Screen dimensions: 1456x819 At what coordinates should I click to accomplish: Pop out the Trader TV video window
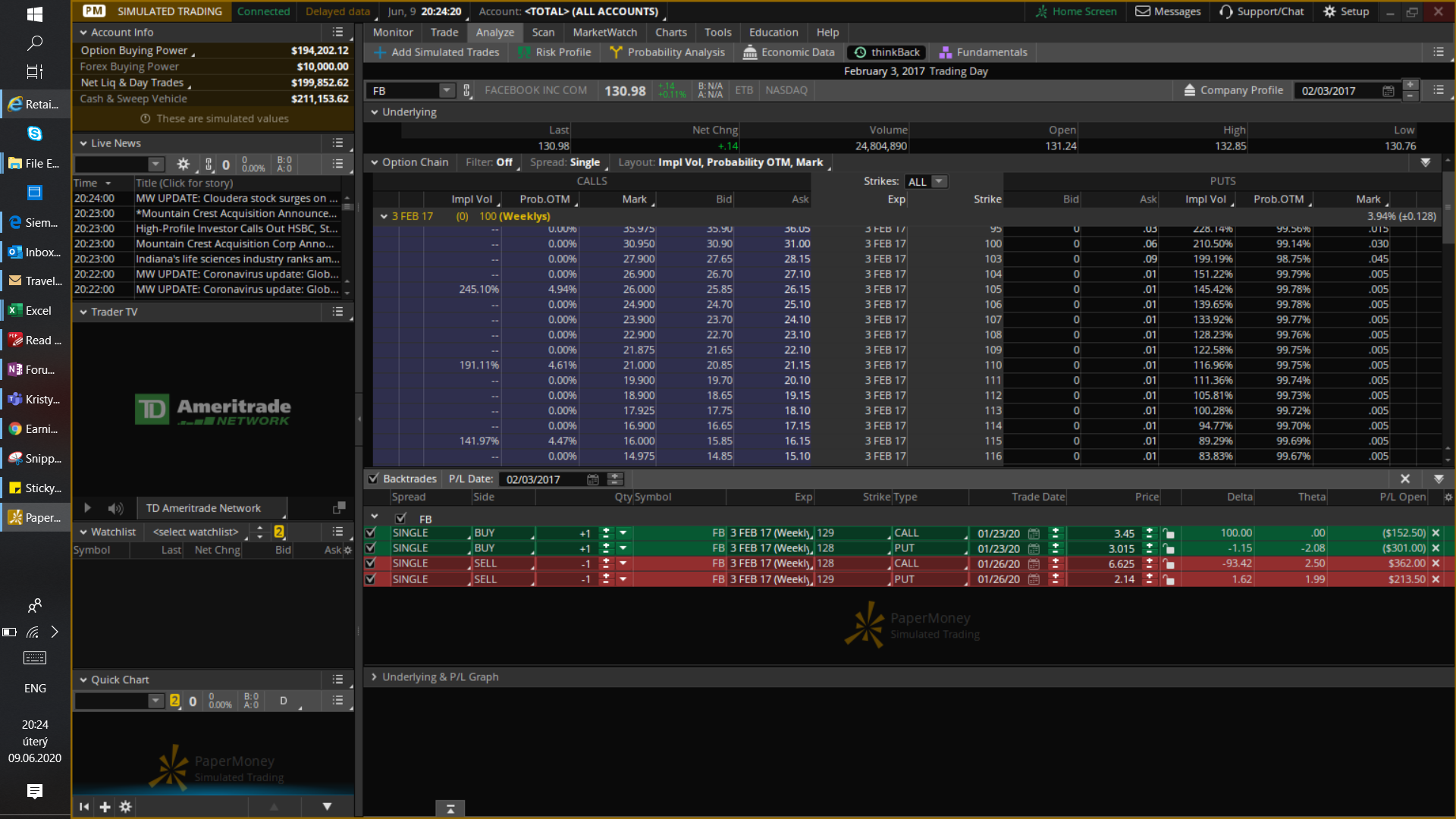(x=339, y=507)
